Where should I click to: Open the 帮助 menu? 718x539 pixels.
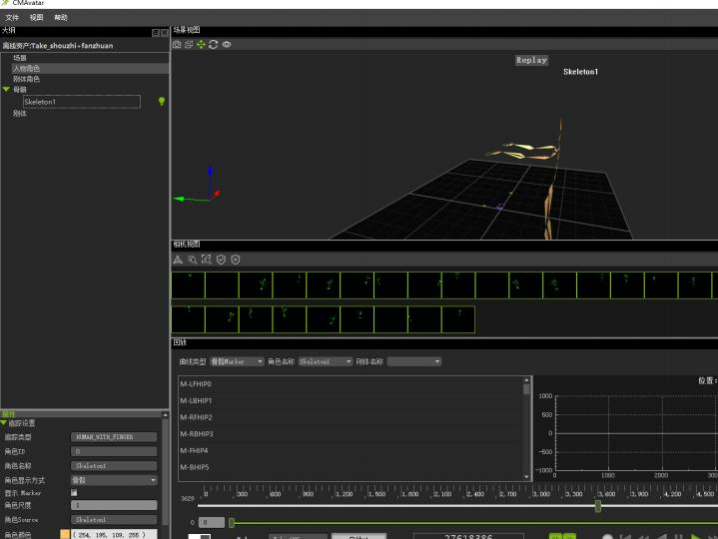(x=61, y=18)
